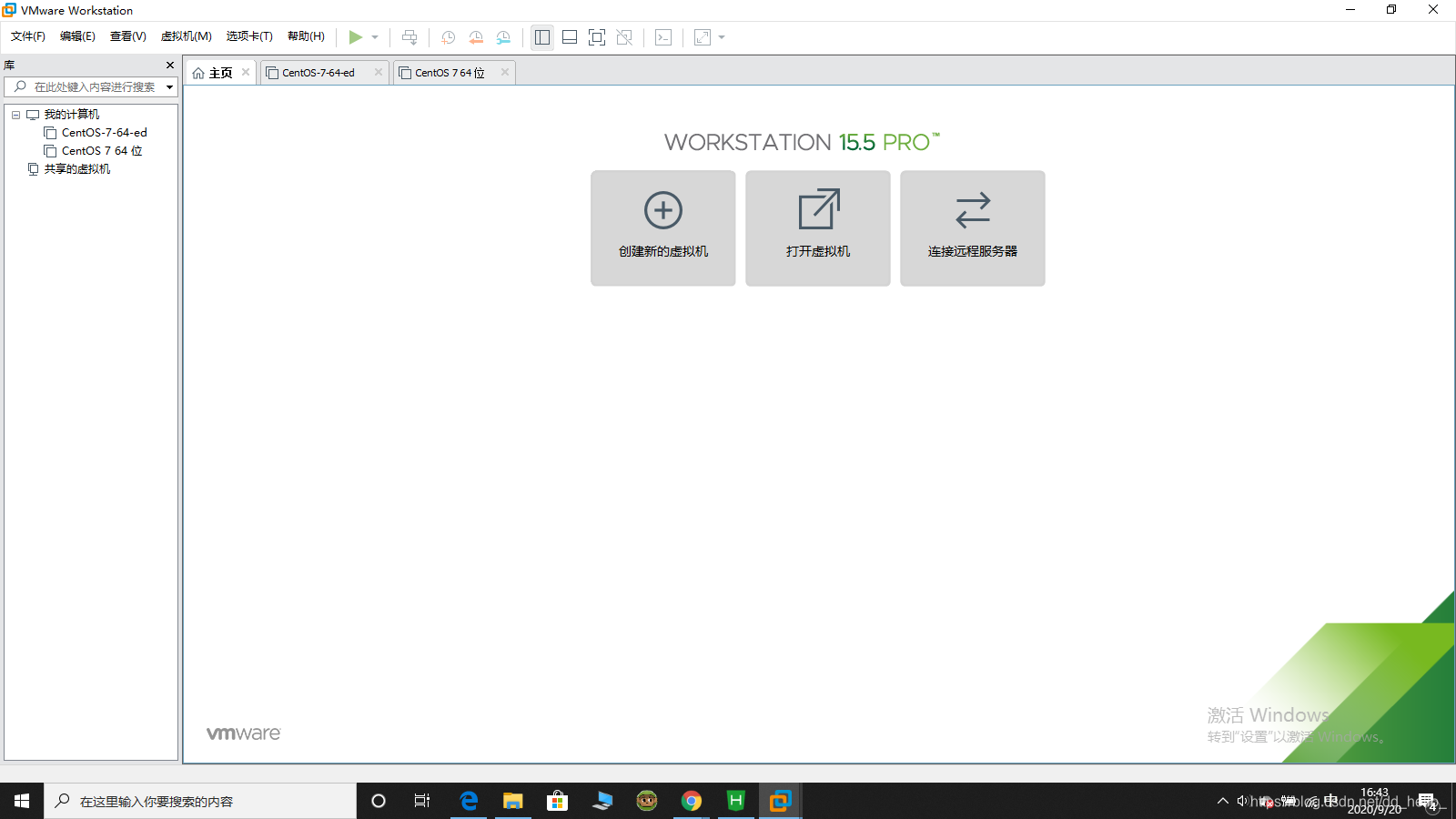Image resolution: width=1456 pixels, height=819 pixels.
Task: Open File Explorer from the taskbar
Action: (x=513, y=801)
